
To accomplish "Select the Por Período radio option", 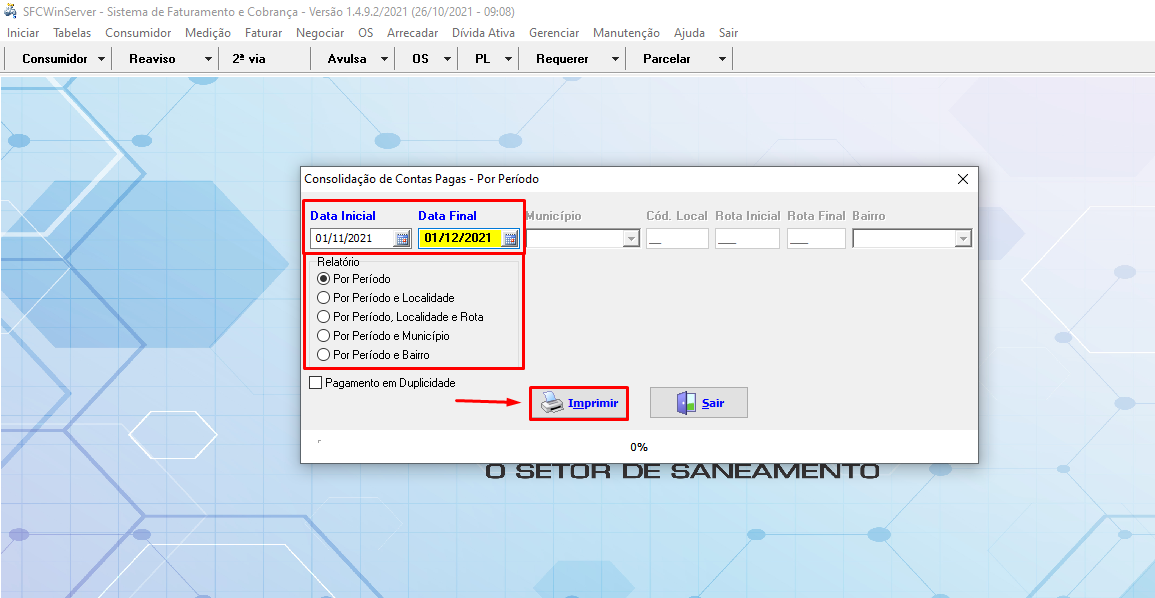I will pyautogui.click(x=323, y=279).
